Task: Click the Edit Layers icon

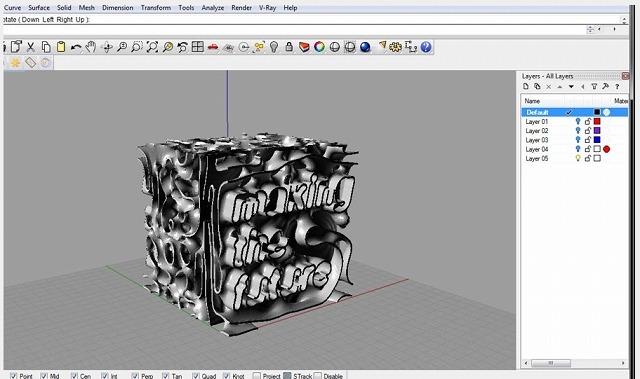Action: click(x=304, y=47)
